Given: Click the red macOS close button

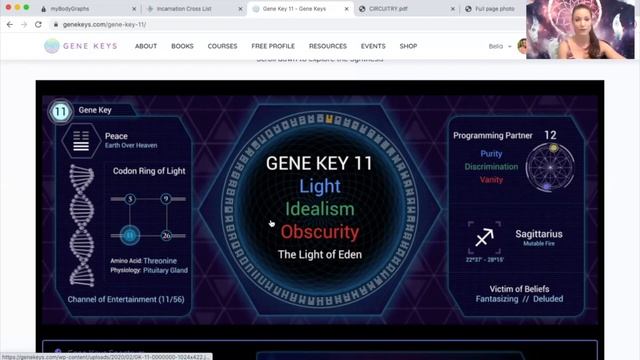Looking at the screenshot, I should pos(8,7).
